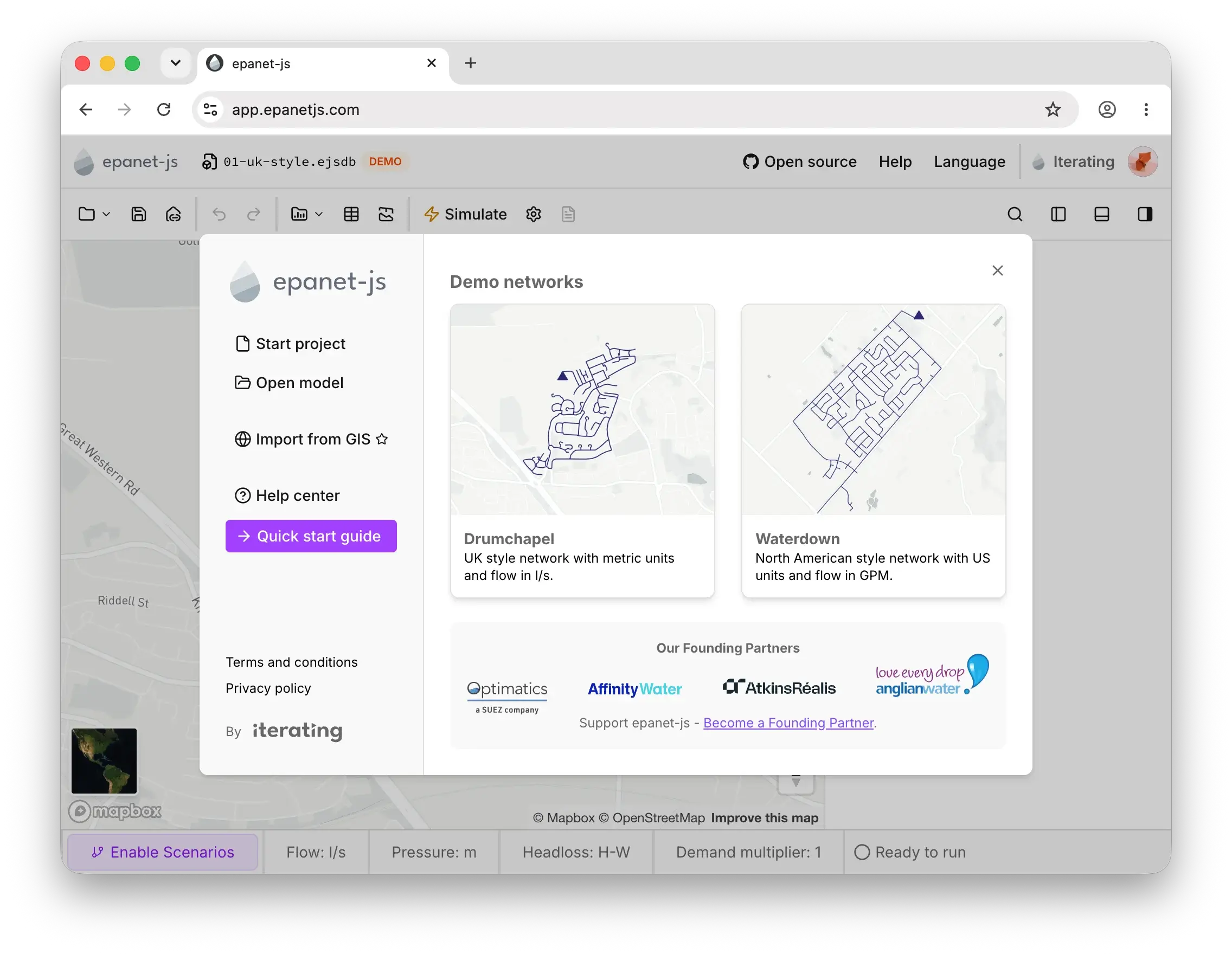Click Headloss: H-W status entry

click(576, 852)
